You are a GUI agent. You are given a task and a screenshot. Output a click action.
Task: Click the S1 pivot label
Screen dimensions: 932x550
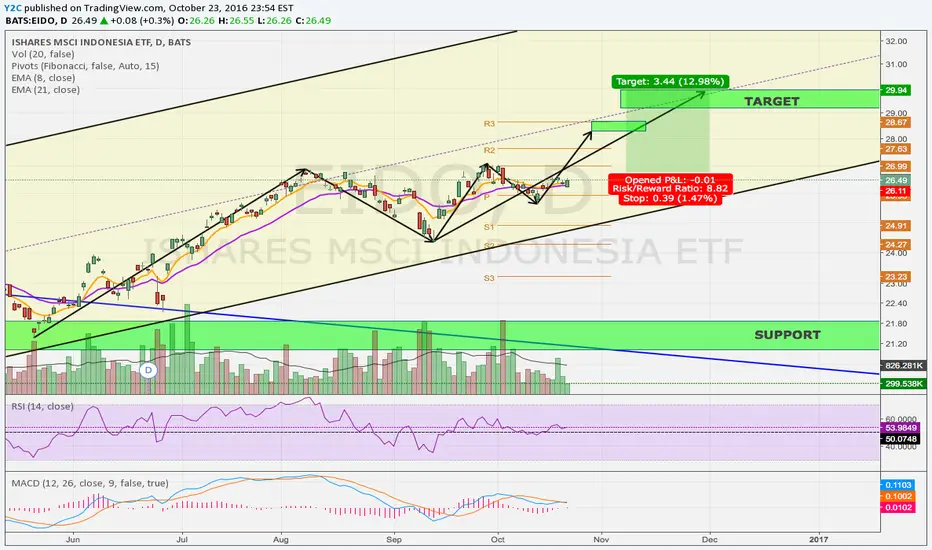[x=489, y=227]
